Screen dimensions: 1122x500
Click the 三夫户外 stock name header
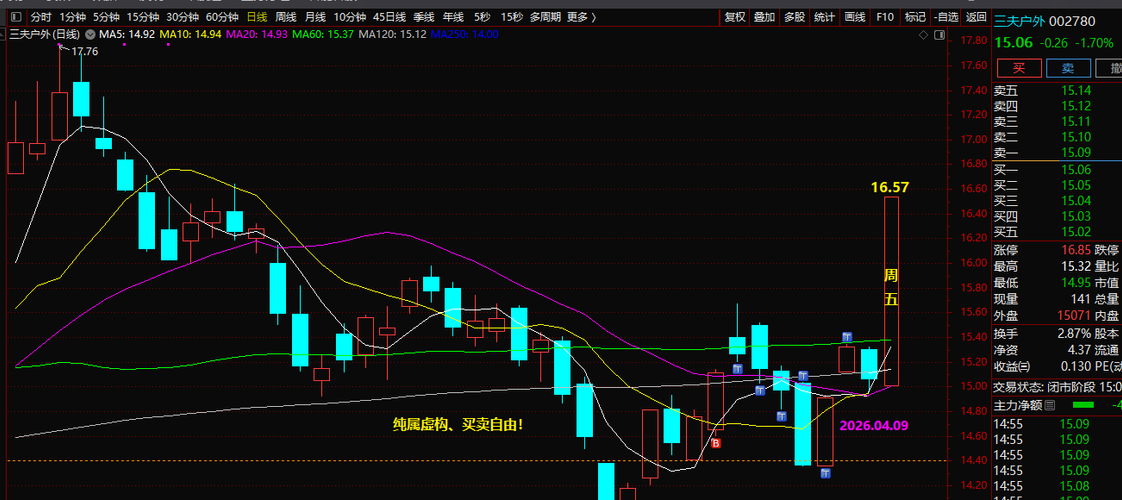click(x=1019, y=21)
